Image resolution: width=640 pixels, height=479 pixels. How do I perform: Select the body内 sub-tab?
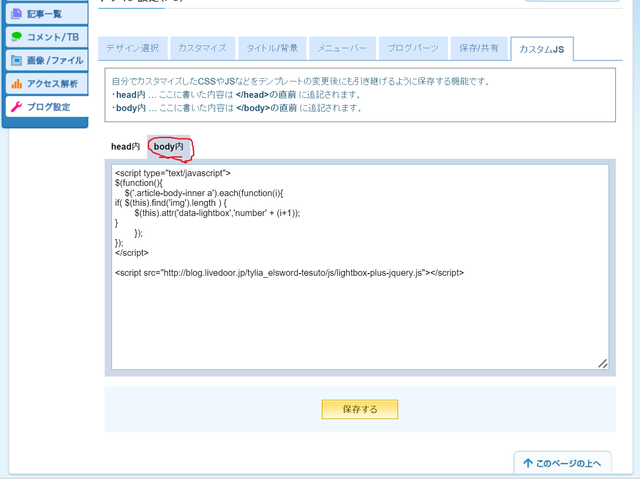pyautogui.click(x=169, y=146)
